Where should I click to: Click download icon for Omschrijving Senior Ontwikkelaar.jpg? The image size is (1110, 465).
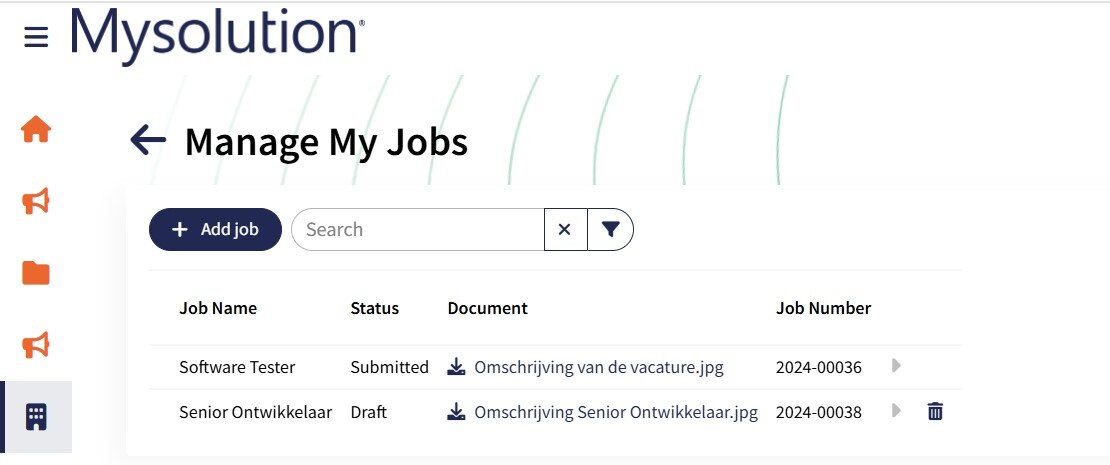pyautogui.click(x=457, y=411)
